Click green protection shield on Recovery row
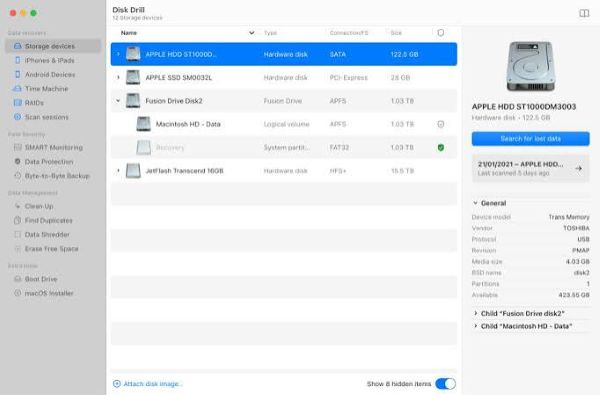 click(440, 147)
